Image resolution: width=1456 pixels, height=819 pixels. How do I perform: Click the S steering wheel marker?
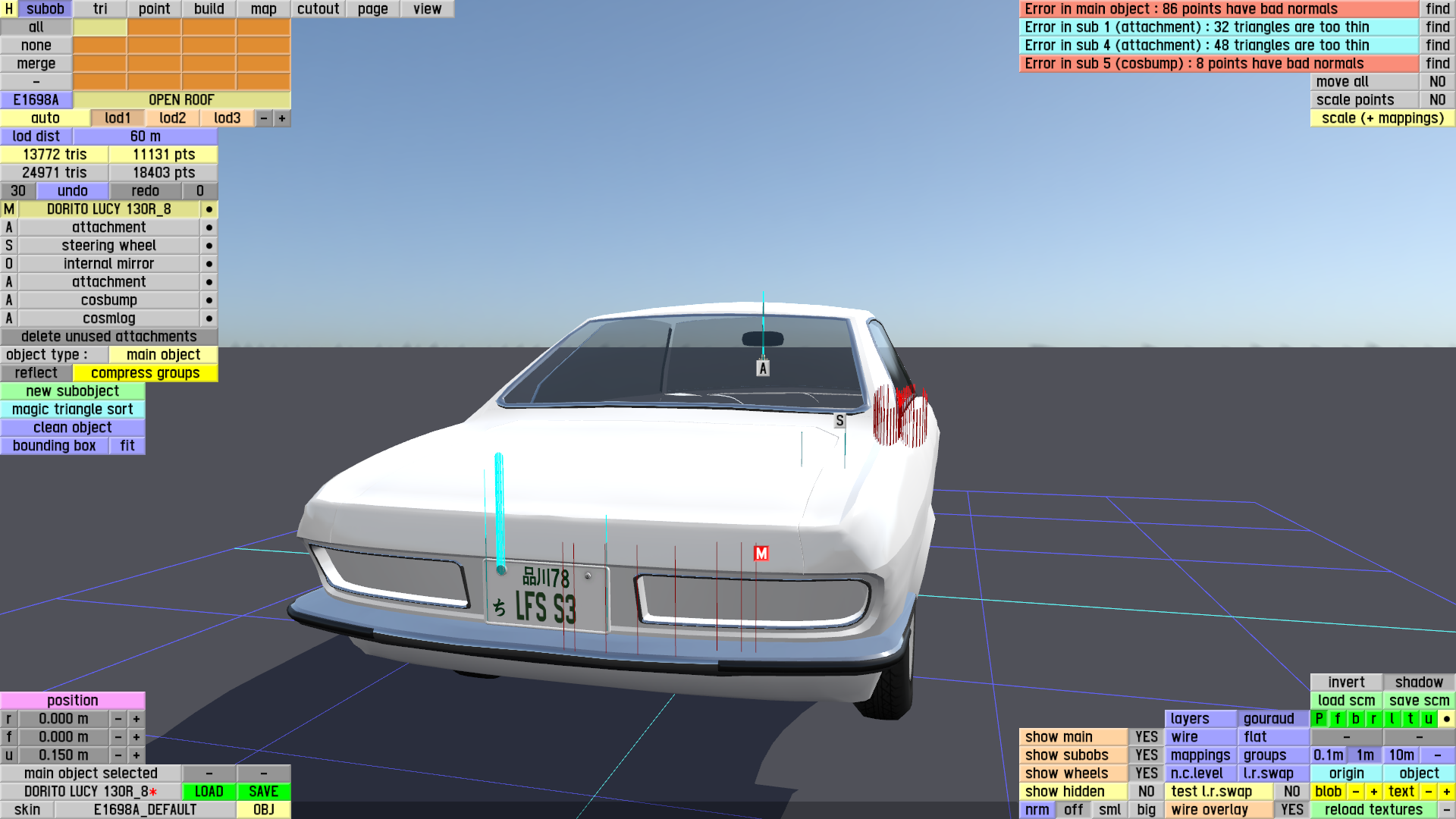click(x=839, y=420)
